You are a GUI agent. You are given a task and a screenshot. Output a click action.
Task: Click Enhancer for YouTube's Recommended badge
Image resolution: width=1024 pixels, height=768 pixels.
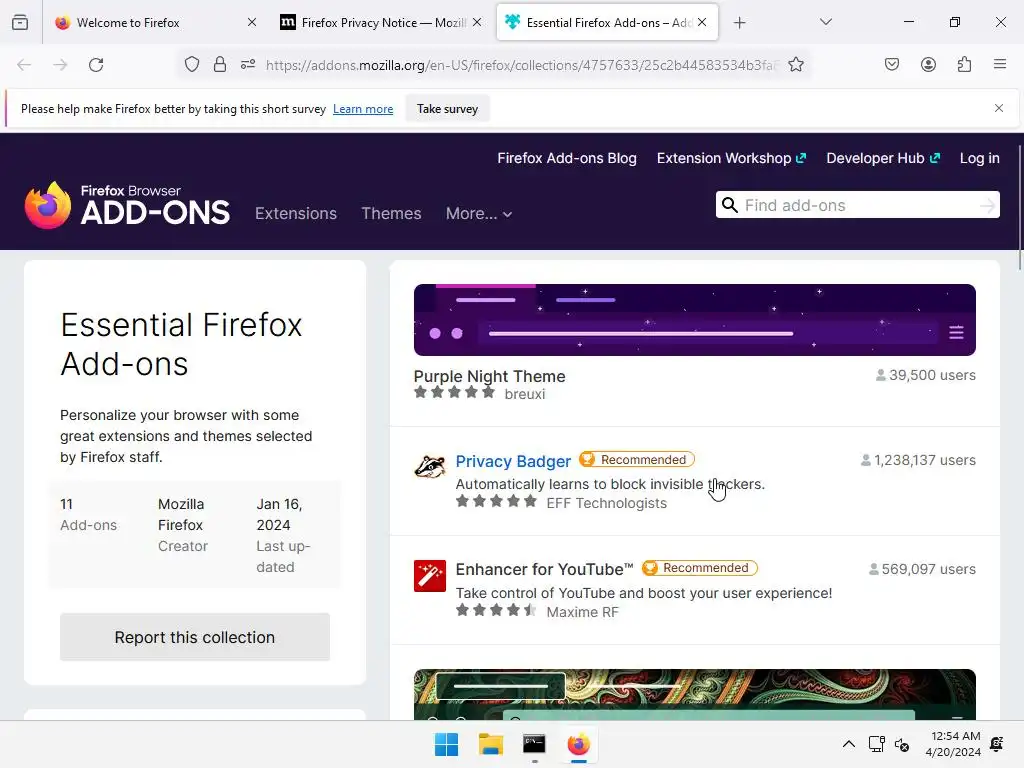tap(699, 568)
